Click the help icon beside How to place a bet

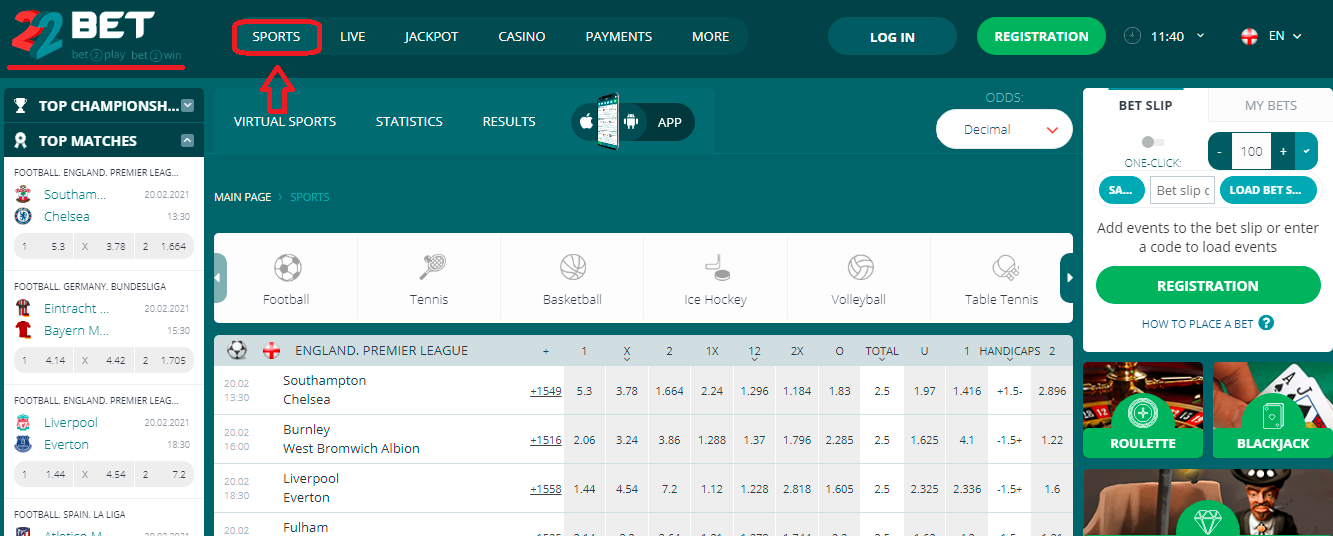(x=1266, y=323)
